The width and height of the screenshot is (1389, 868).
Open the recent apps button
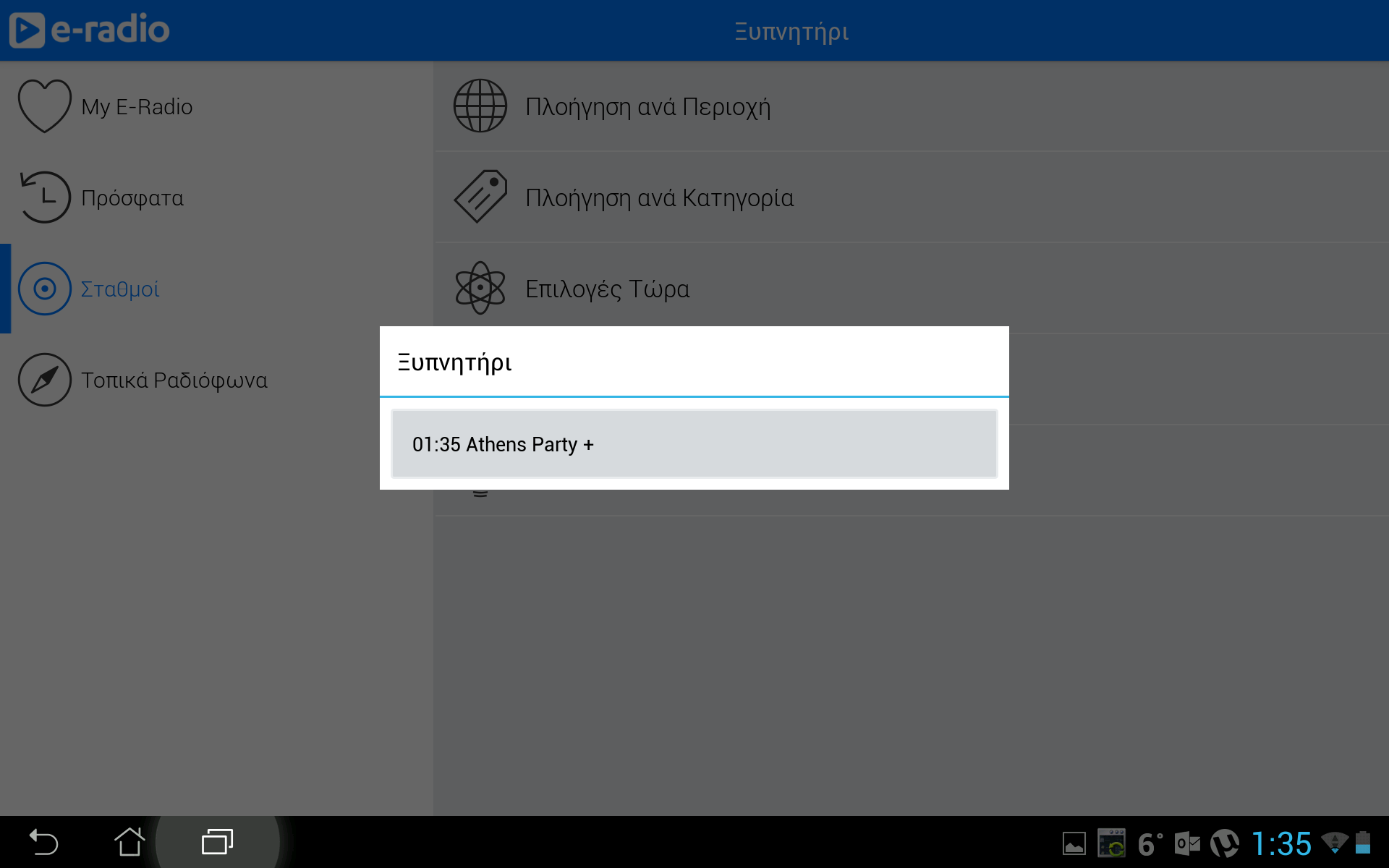point(217,843)
